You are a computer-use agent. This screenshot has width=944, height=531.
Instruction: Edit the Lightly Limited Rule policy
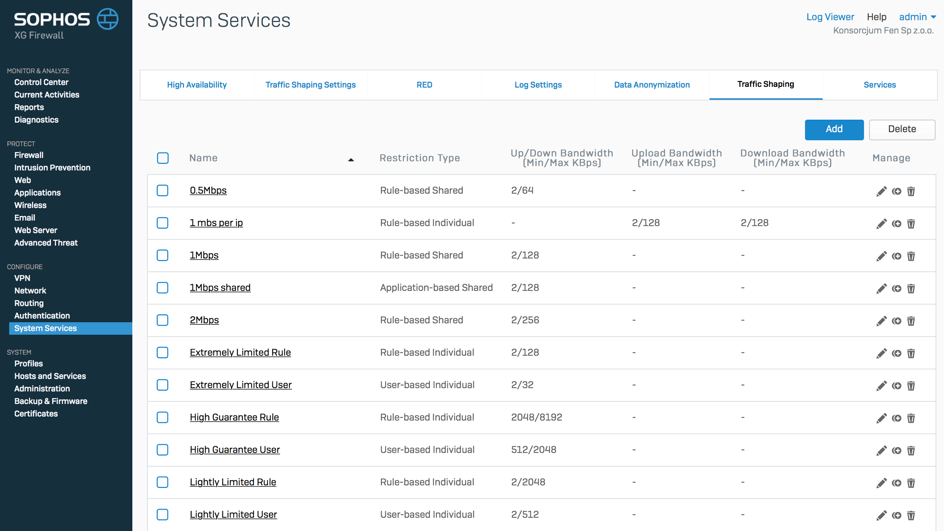click(881, 483)
